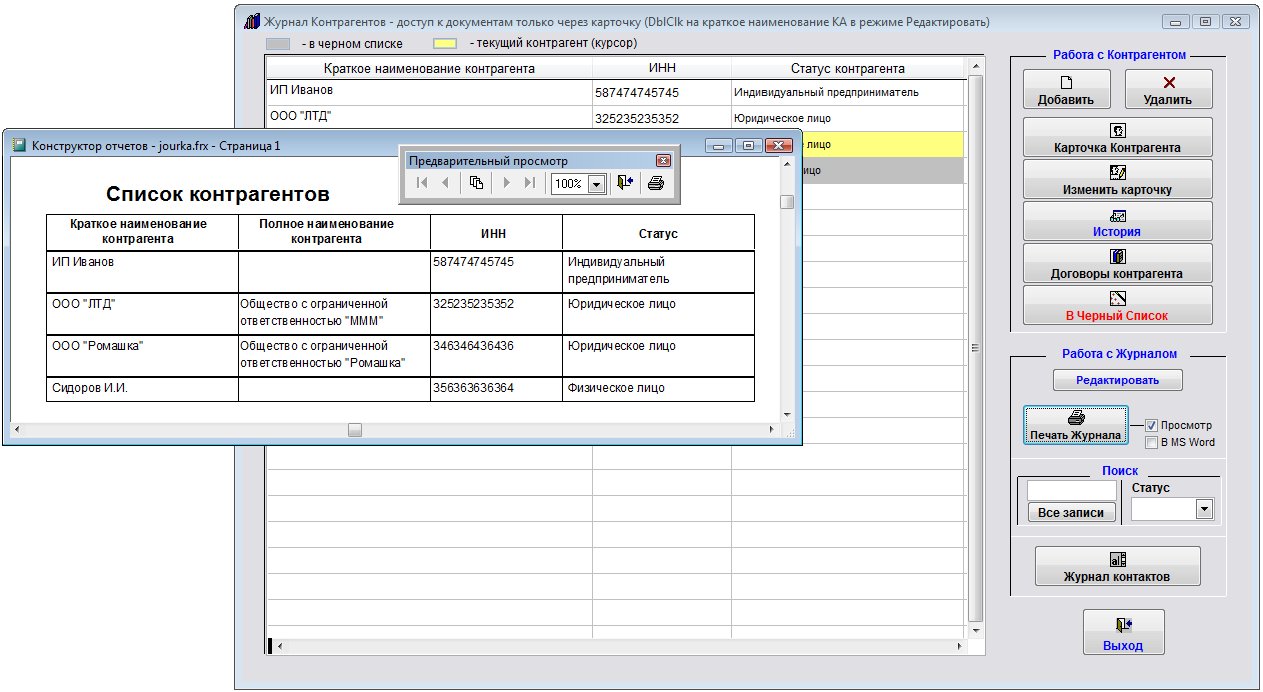Open the Журнал контактов
The width and height of the screenshot is (1263, 692).
[1117, 567]
